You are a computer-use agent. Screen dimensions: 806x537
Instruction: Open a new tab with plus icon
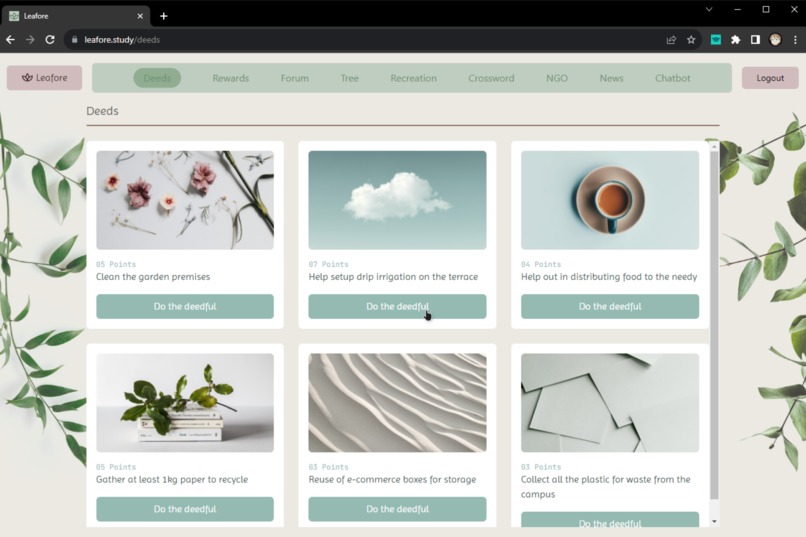click(x=163, y=16)
